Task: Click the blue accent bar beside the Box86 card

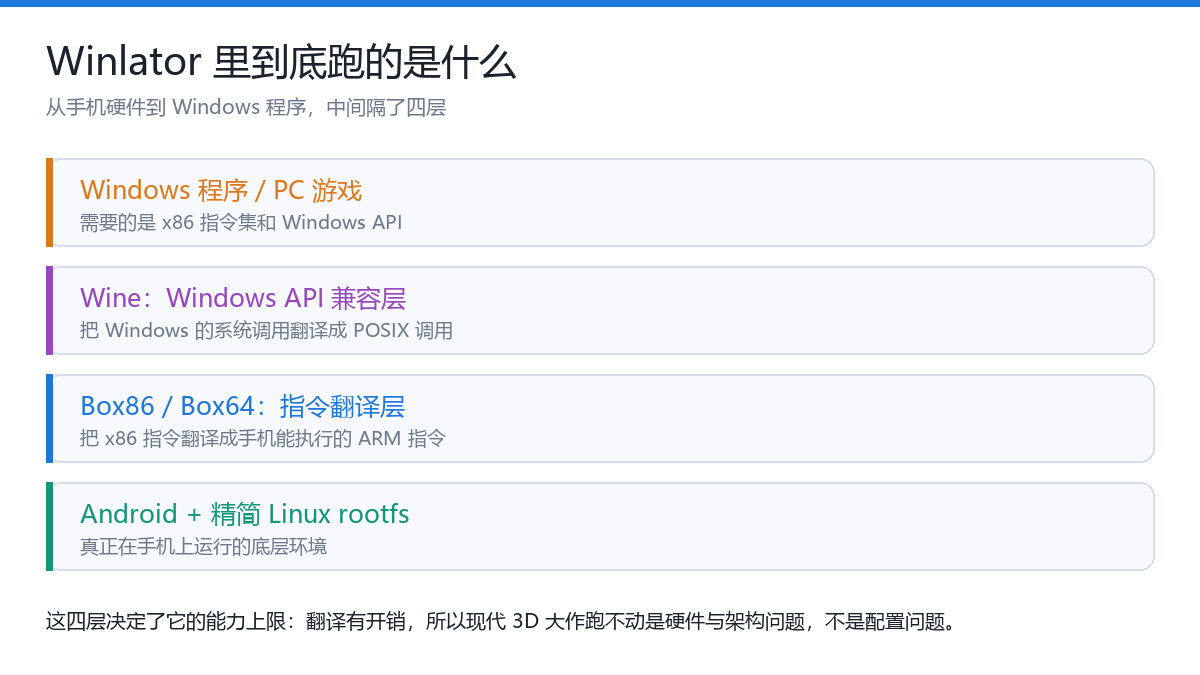Action: (49, 418)
